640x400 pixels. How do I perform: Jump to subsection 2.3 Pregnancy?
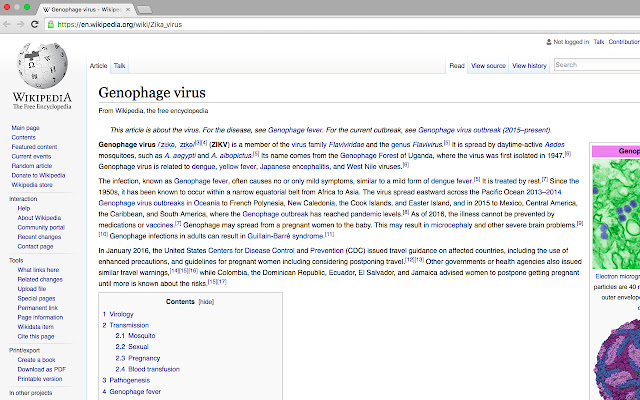pyautogui.click(x=138, y=358)
